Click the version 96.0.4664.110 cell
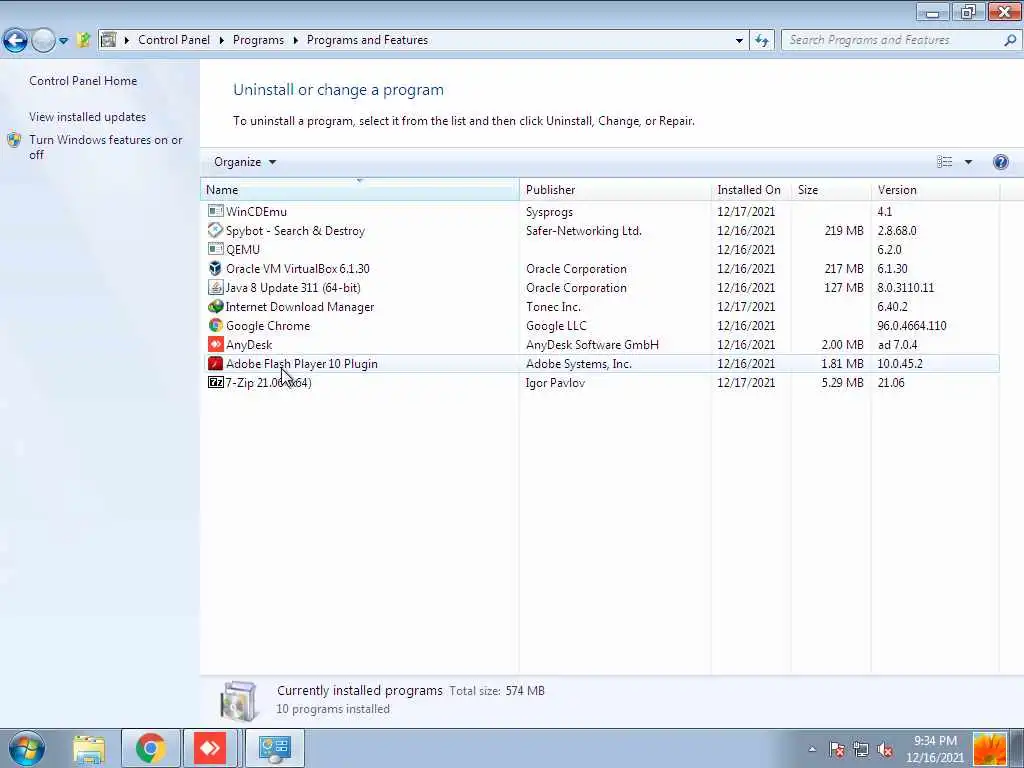Screen dimensions: 1024x768 click(912, 325)
